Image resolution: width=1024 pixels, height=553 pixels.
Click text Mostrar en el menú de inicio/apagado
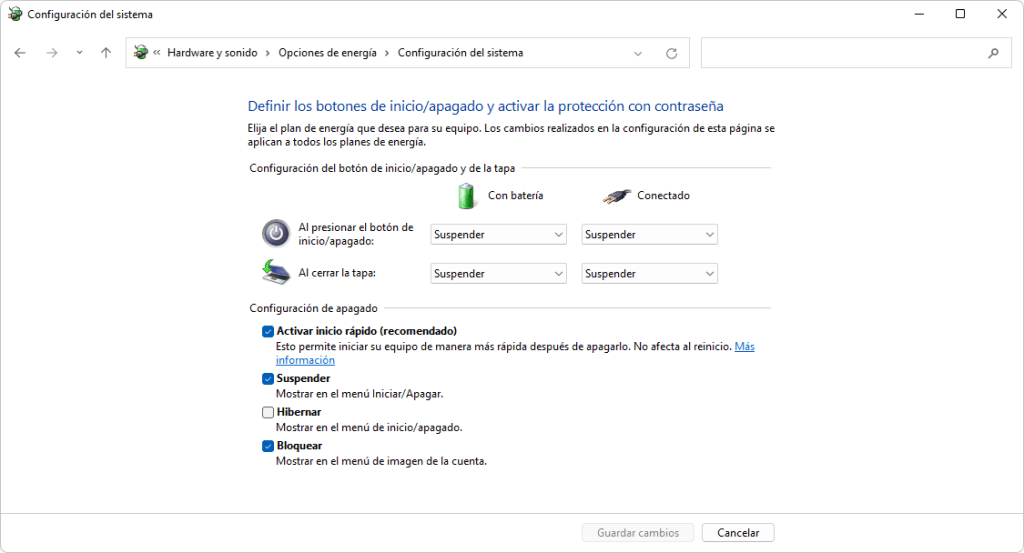click(x=369, y=428)
